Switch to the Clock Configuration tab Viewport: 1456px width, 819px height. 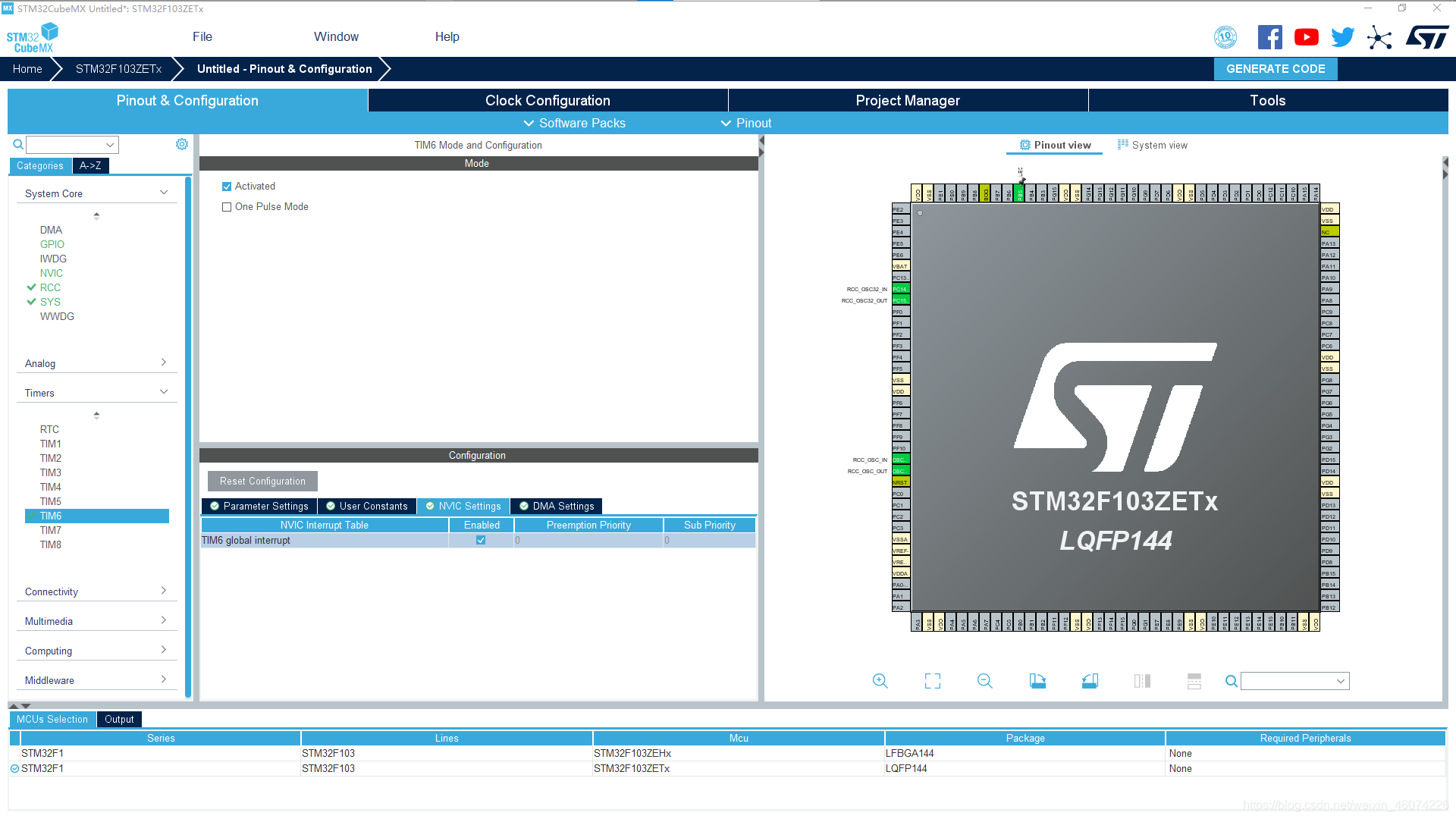[548, 101]
